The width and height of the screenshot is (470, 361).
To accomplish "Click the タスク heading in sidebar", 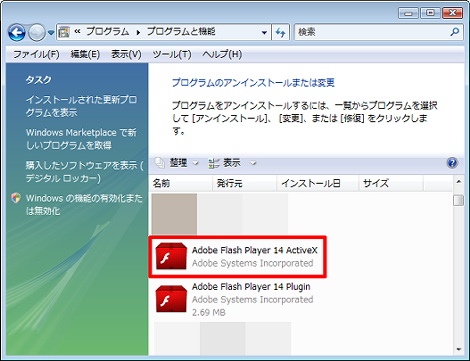I will tap(39, 80).
